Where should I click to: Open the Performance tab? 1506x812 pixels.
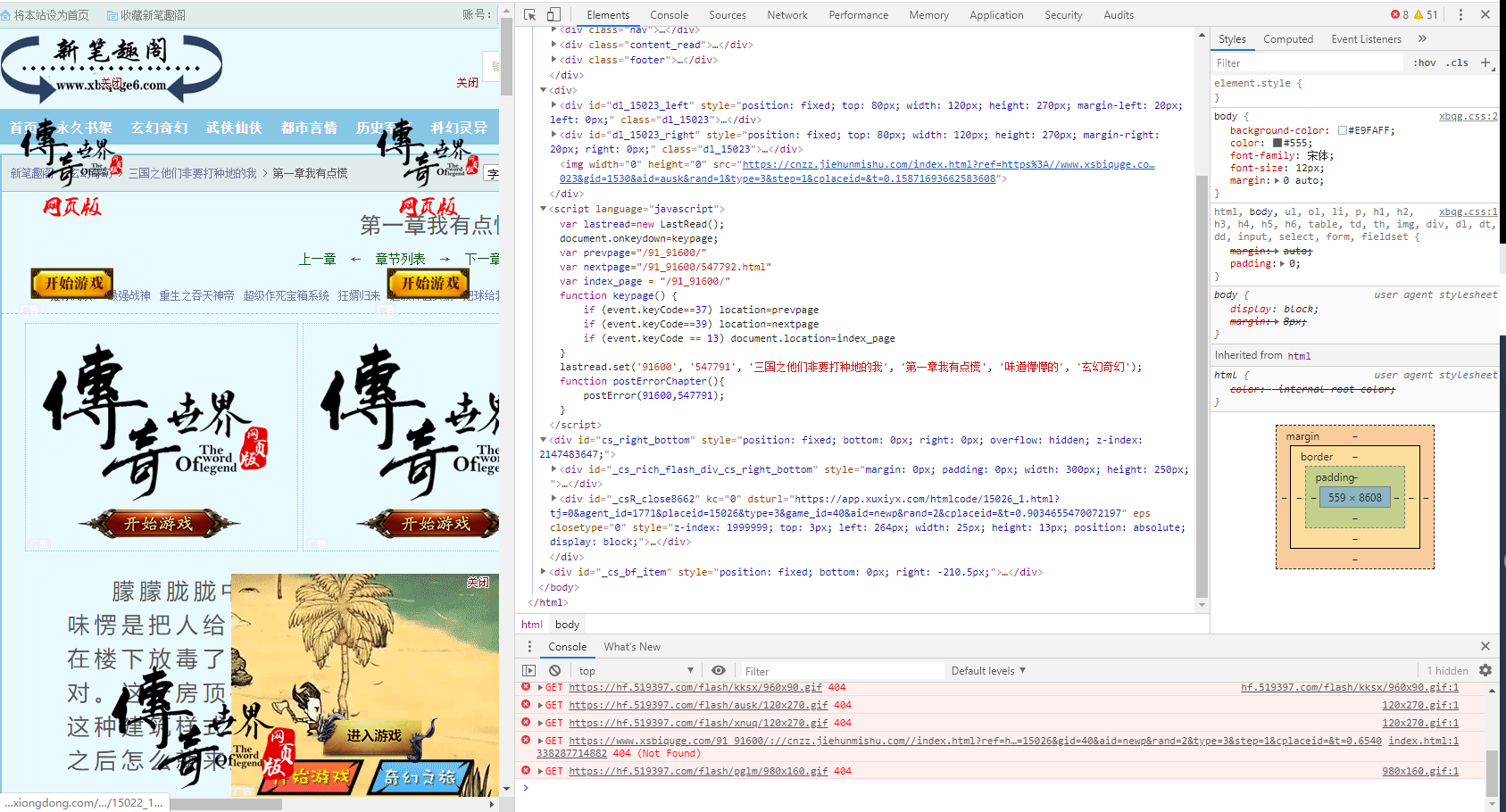coord(858,14)
